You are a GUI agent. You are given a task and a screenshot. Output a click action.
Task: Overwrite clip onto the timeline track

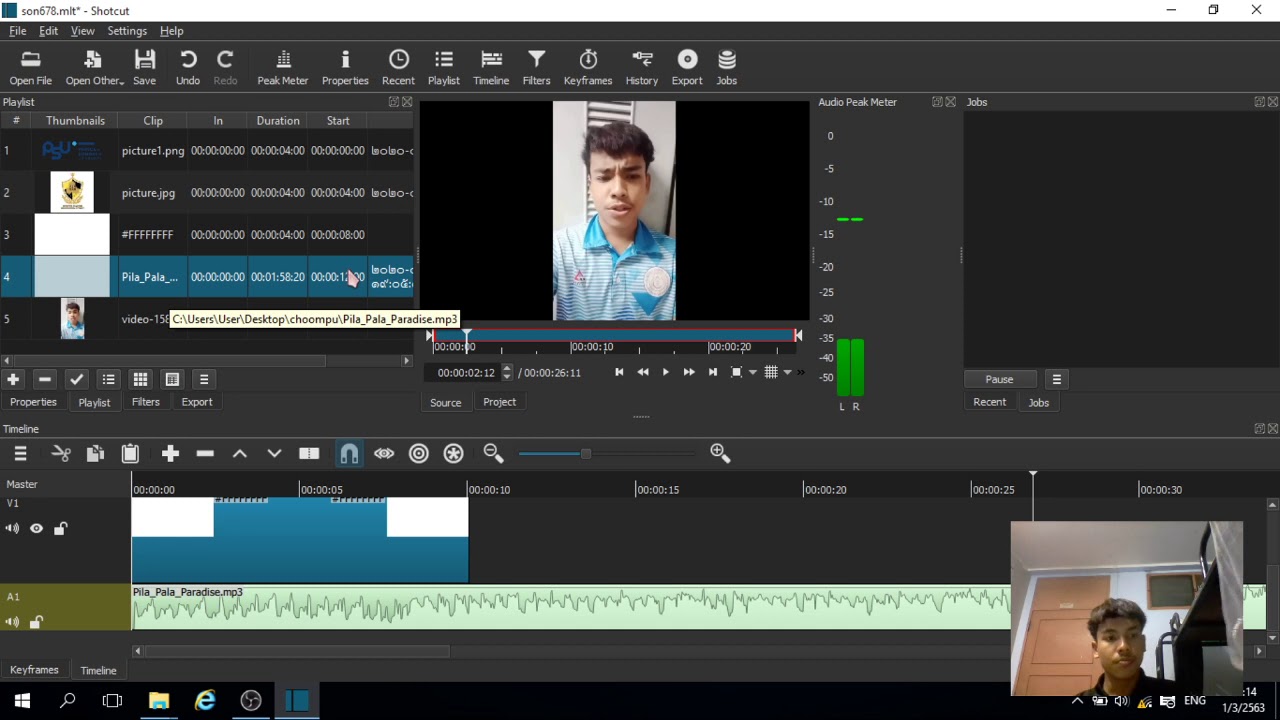coord(274,454)
